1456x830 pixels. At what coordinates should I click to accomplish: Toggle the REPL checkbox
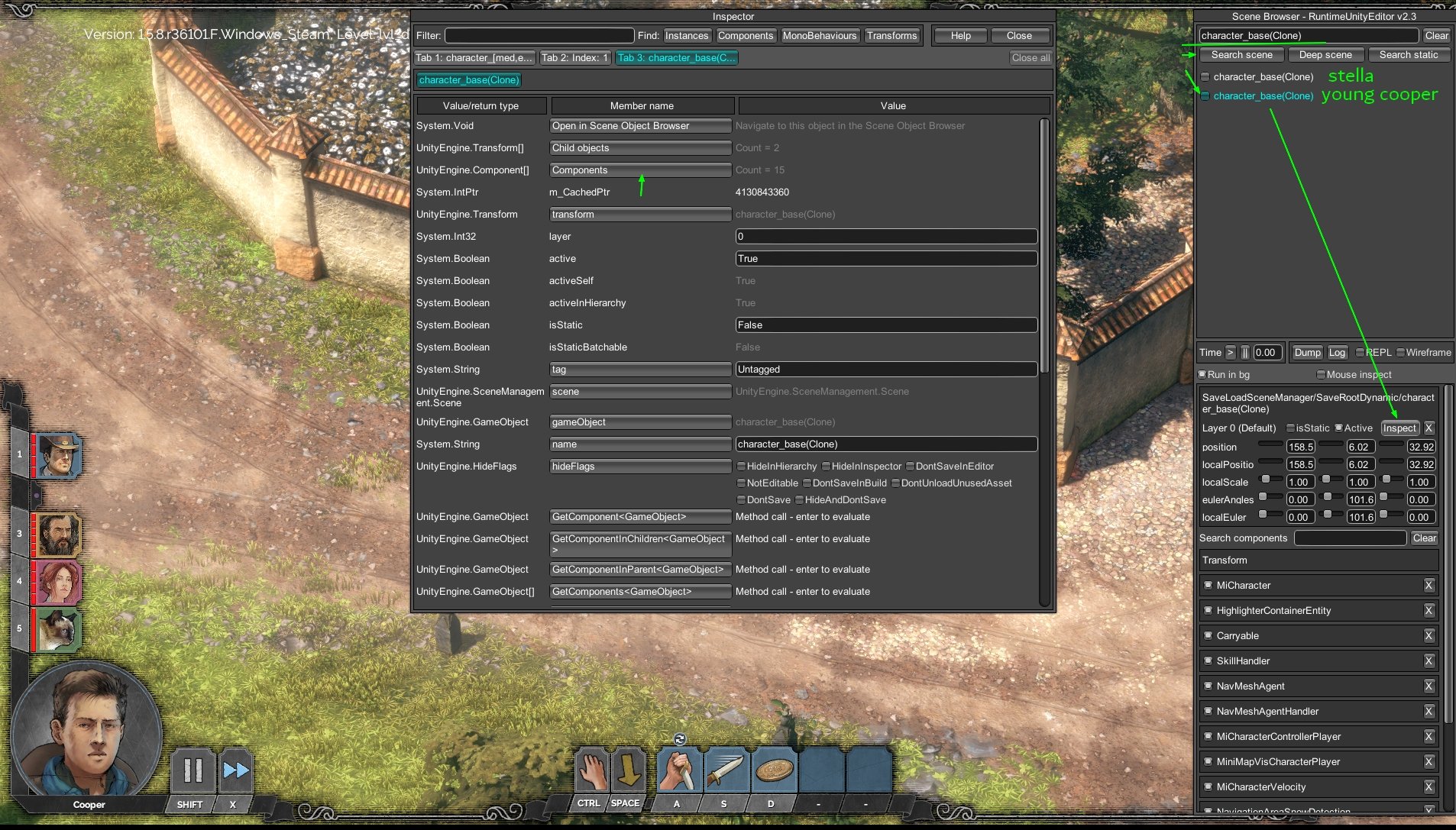pyautogui.click(x=1360, y=353)
